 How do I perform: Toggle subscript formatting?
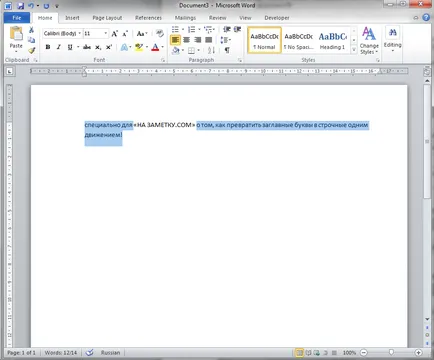point(98,47)
